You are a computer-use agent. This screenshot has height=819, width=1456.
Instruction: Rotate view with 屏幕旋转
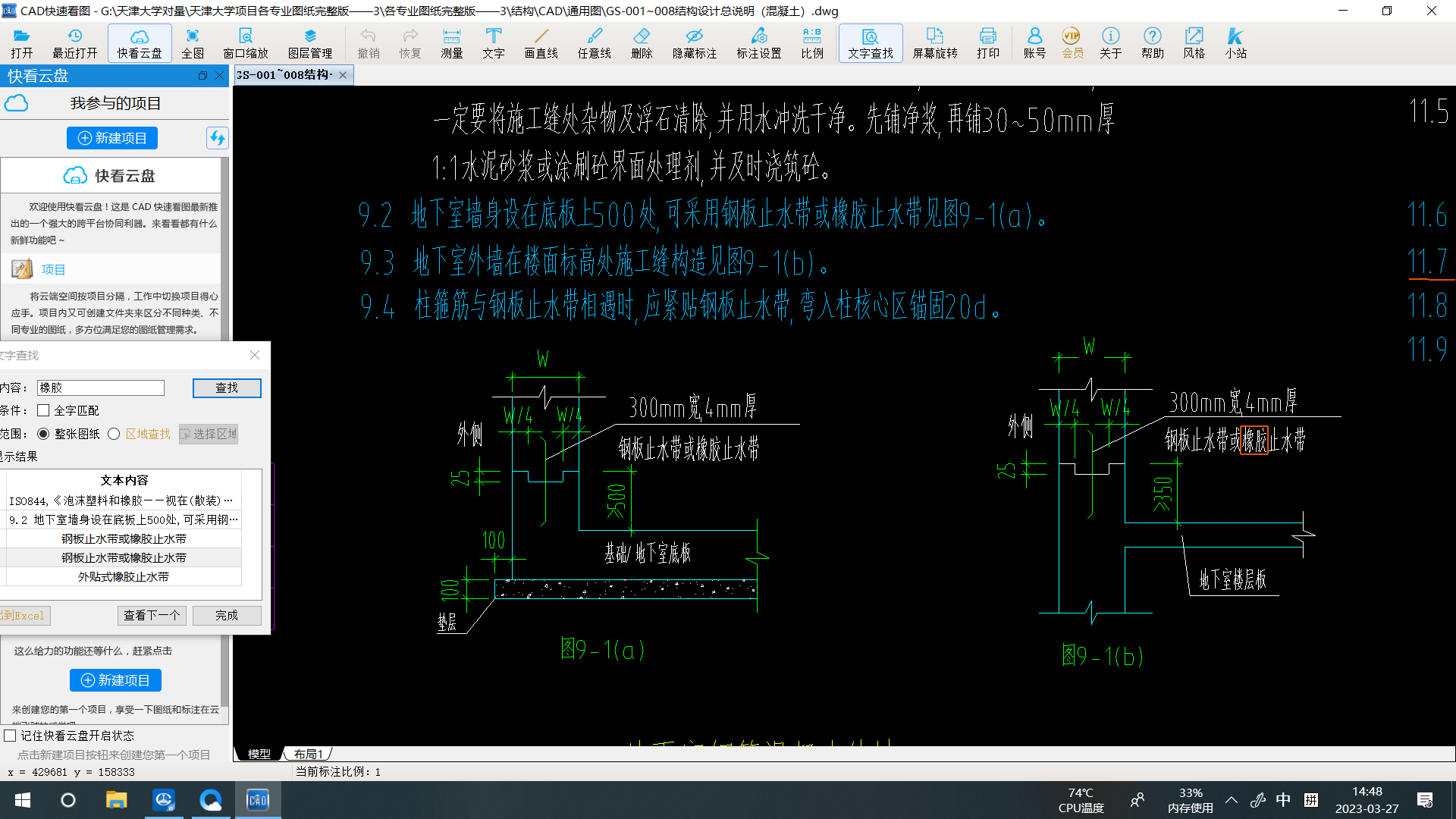point(935,43)
